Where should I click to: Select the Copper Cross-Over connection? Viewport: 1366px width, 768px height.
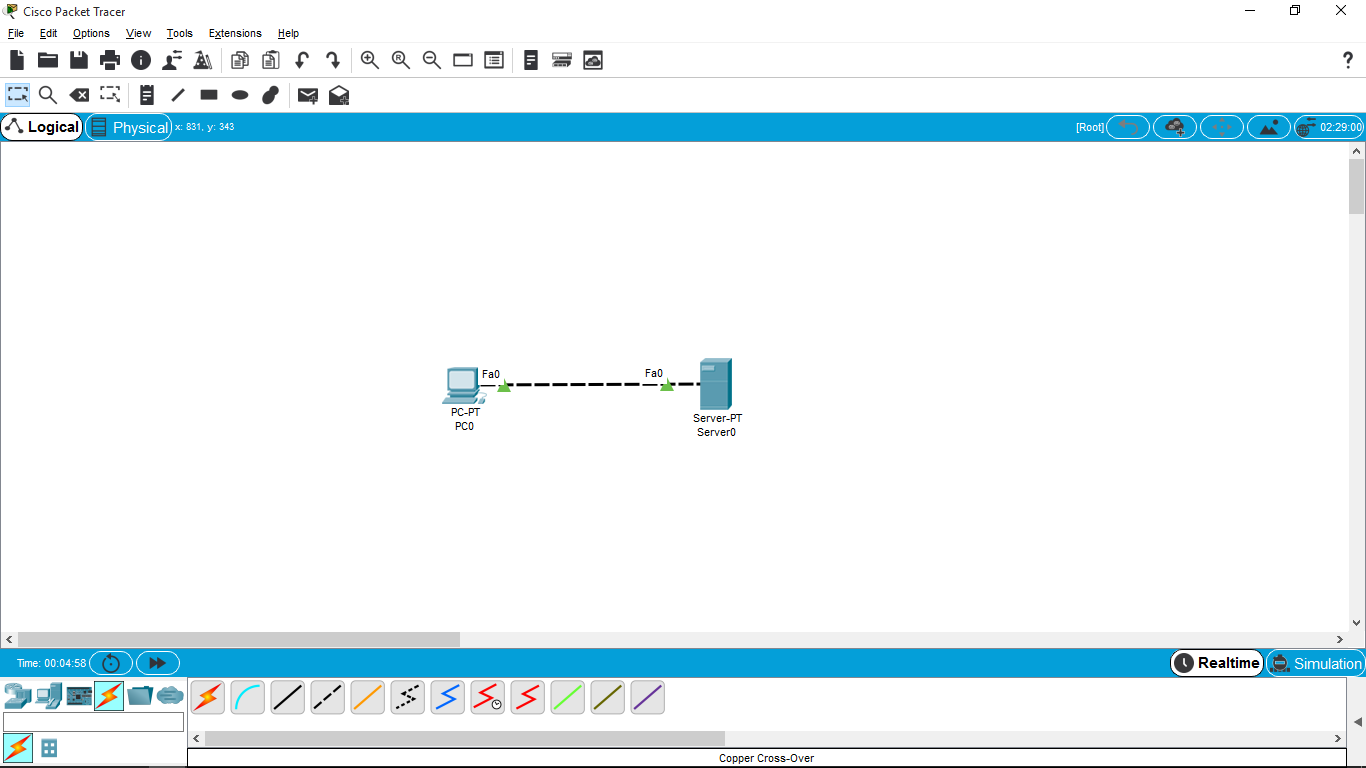327,697
